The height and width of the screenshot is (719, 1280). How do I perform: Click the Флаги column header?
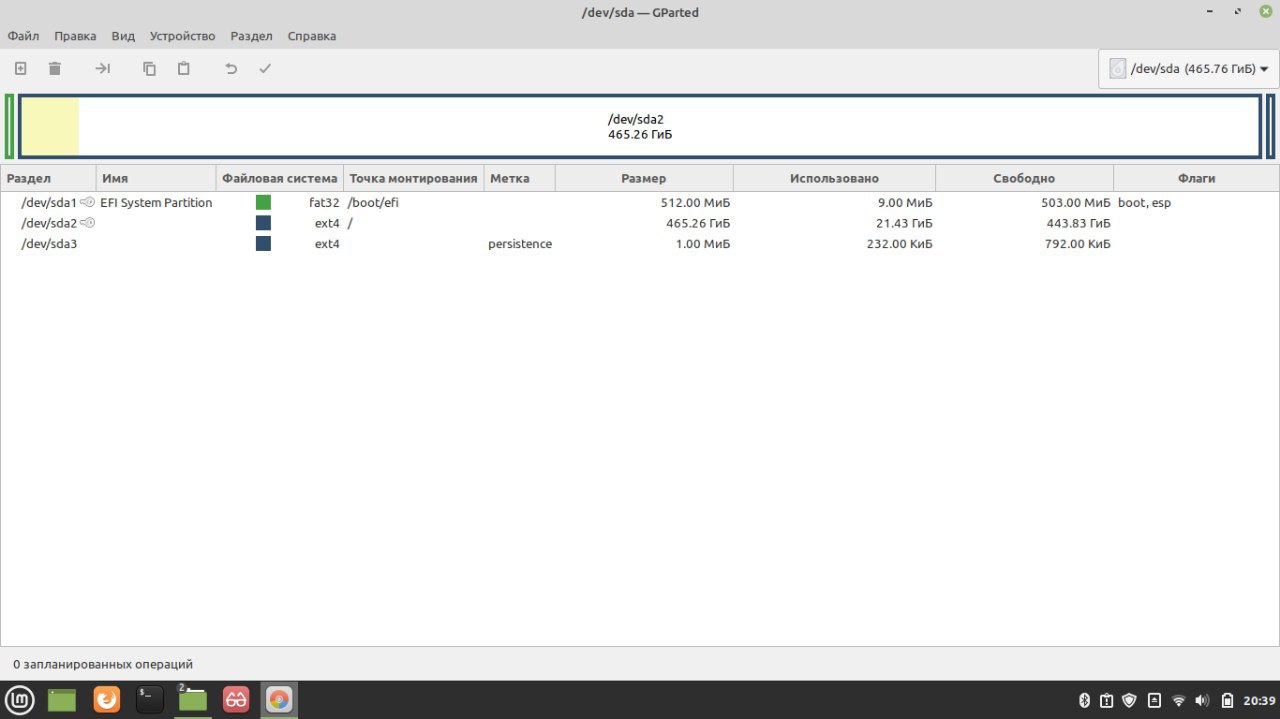coord(1196,178)
